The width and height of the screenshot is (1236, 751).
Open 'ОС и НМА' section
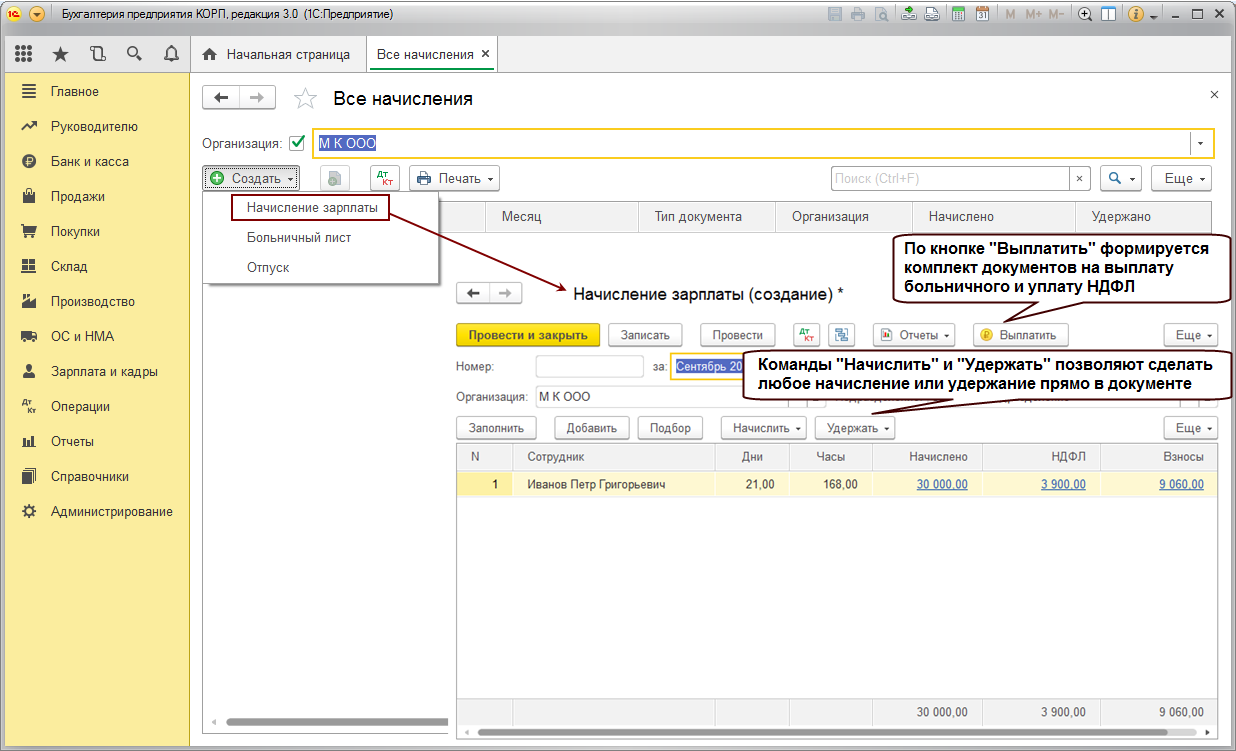pyautogui.click(x=80, y=336)
